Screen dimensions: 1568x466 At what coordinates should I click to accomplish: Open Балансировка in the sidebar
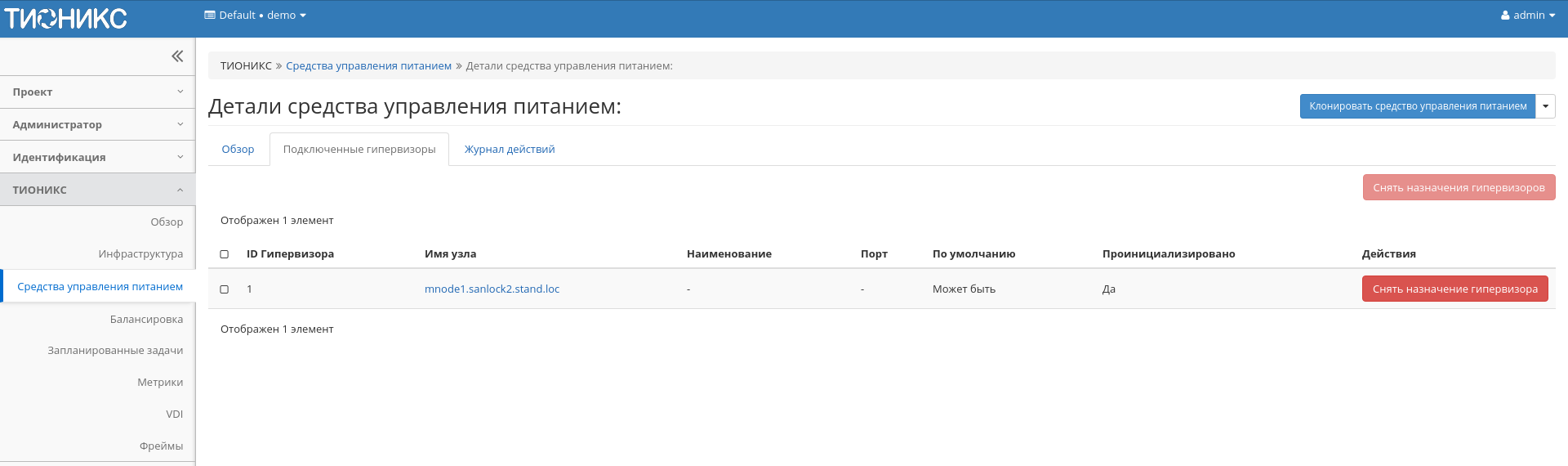point(146,320)
